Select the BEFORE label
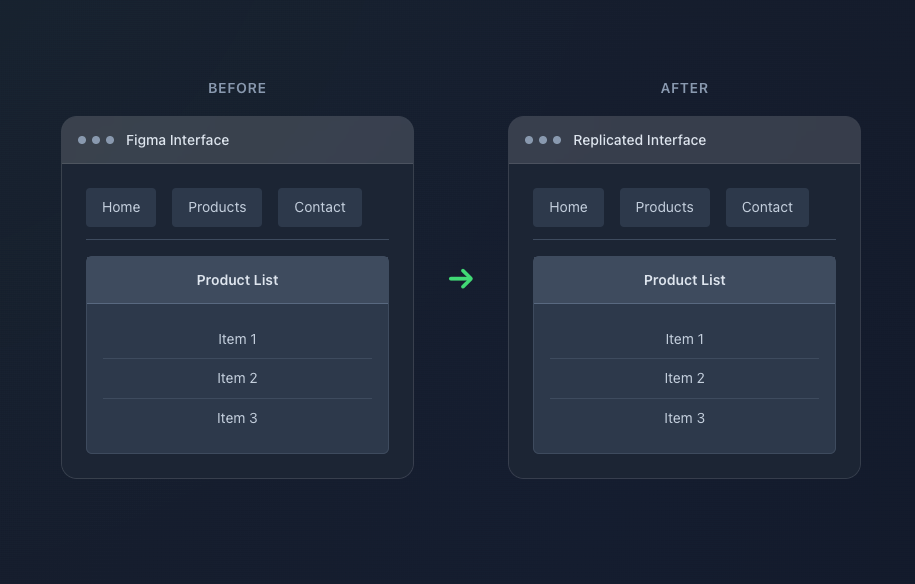The width and height of the screenshot is (915, 584). coord(237,88)
